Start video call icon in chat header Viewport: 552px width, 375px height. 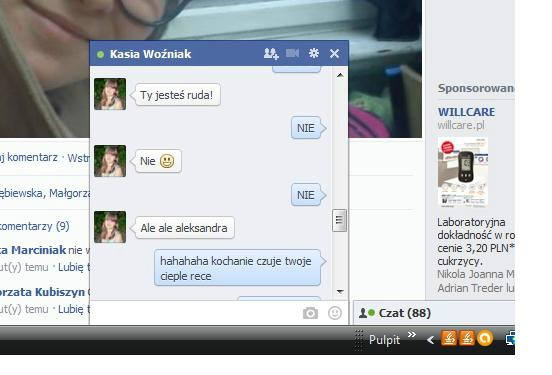tap(293, 53)
